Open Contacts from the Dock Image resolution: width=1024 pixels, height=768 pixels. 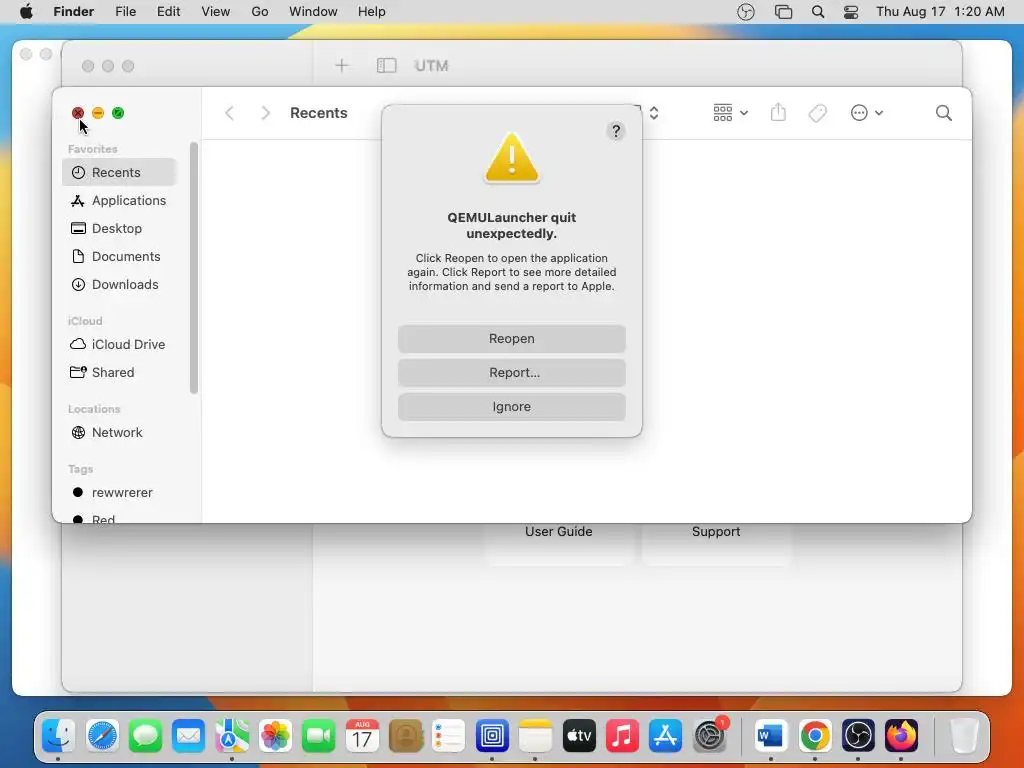coord(406,737)
